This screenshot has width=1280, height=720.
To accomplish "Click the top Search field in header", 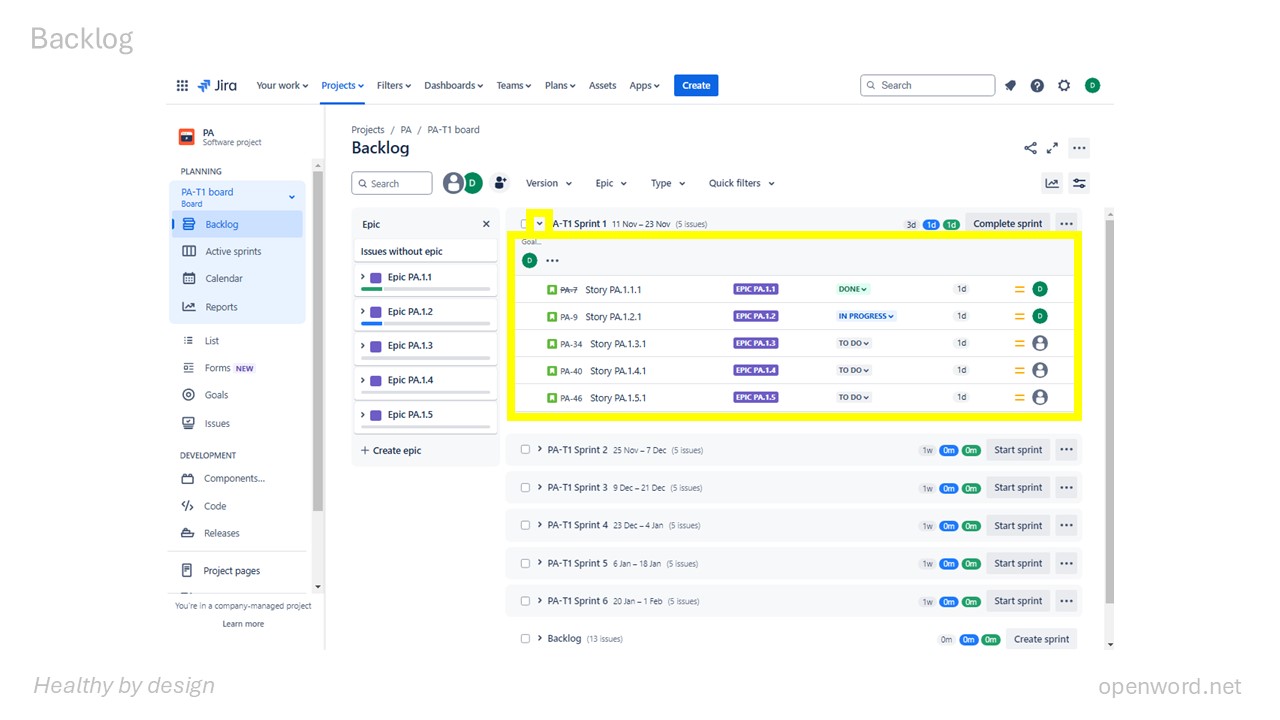I will [x=928, y=86].
